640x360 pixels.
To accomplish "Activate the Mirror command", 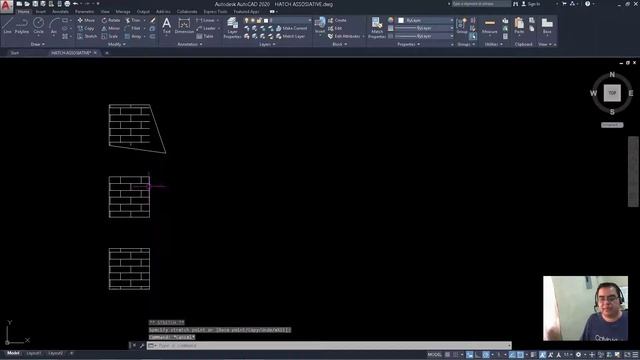I will pyautogui.click(x=111, y=28).
